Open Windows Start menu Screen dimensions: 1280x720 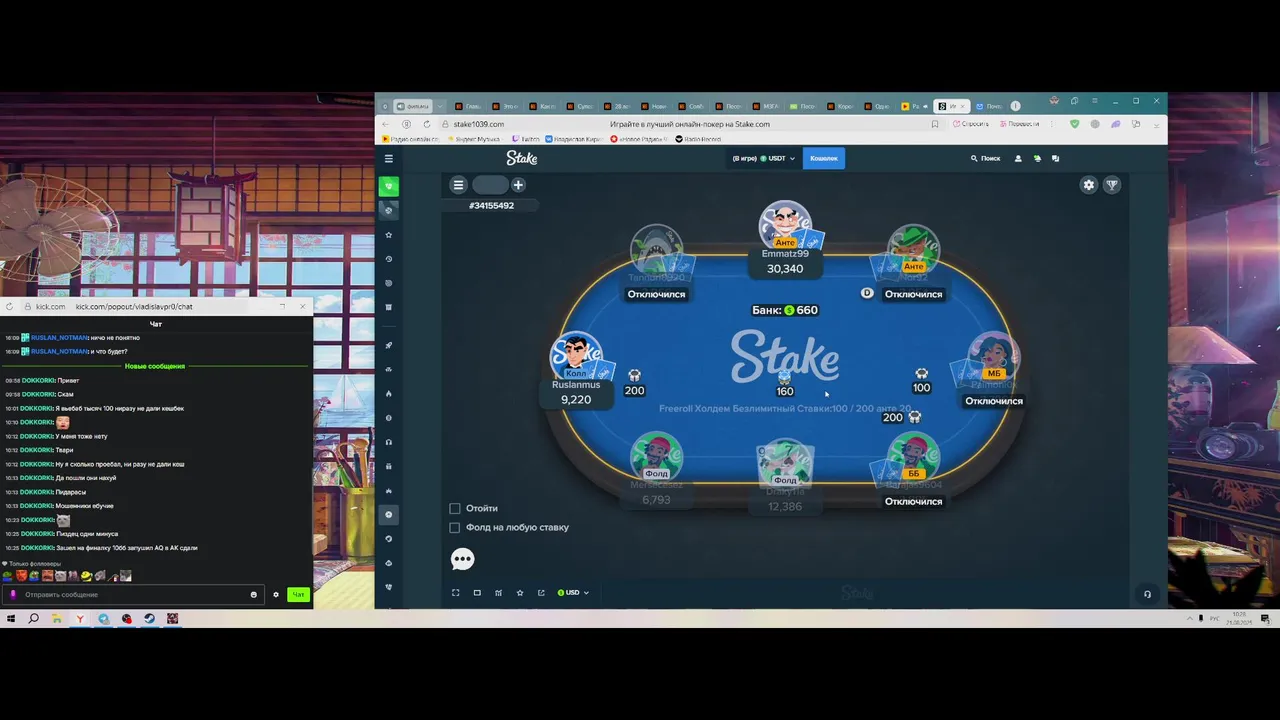(x=11, y=619)
